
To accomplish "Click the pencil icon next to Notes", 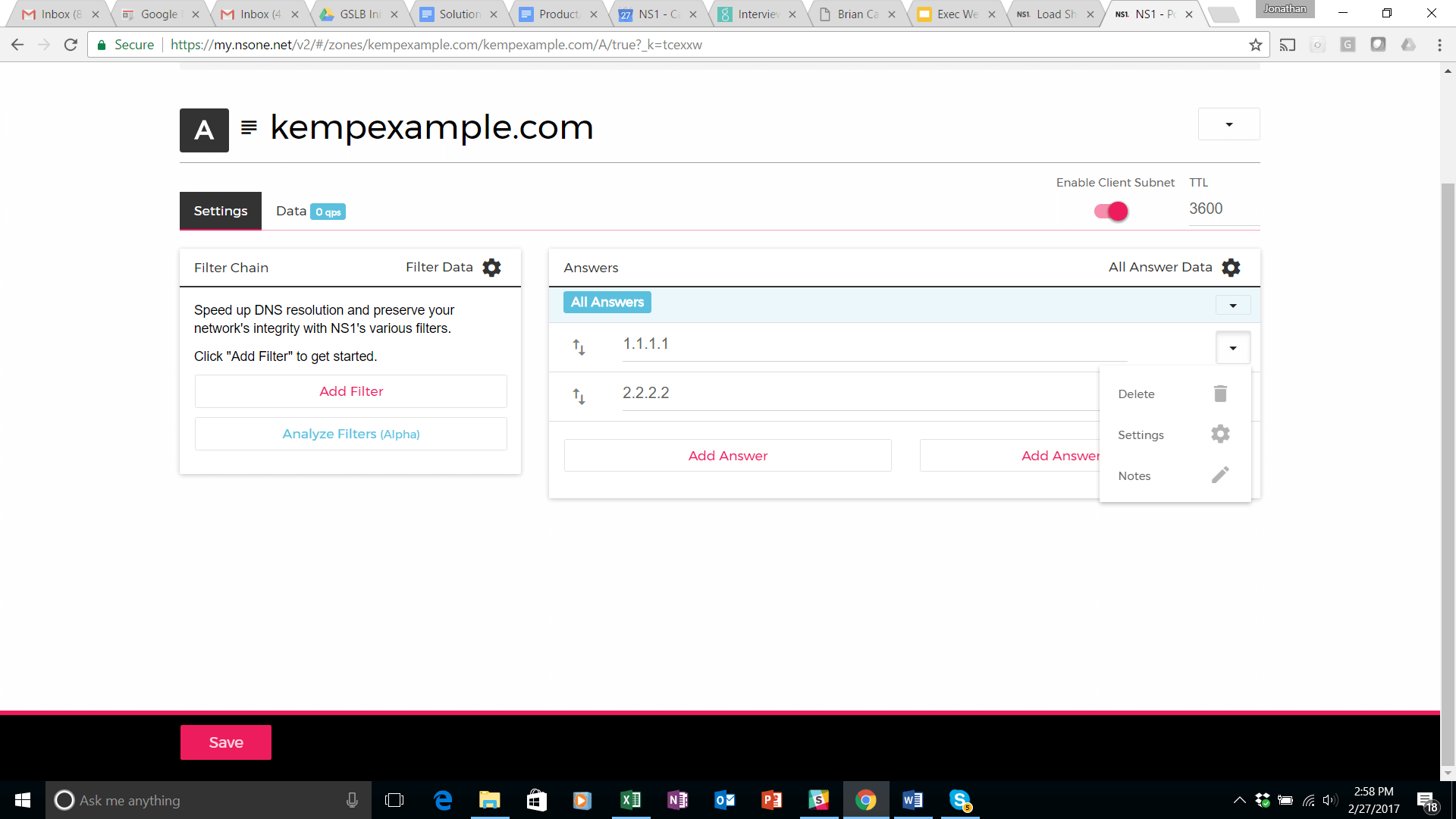I will click(1220, 475).
